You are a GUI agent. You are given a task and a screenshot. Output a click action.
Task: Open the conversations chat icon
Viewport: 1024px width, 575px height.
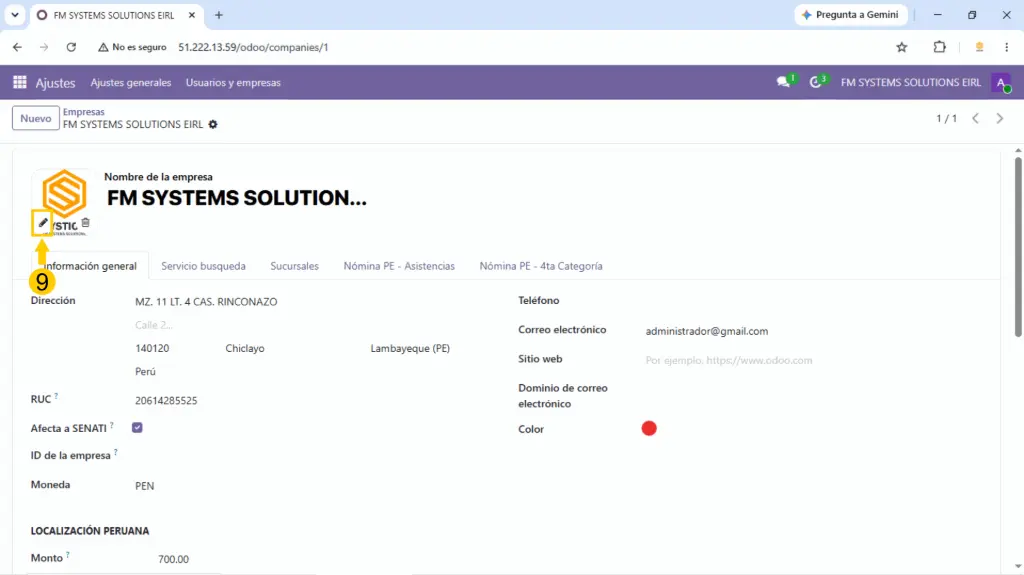(783, 82)
